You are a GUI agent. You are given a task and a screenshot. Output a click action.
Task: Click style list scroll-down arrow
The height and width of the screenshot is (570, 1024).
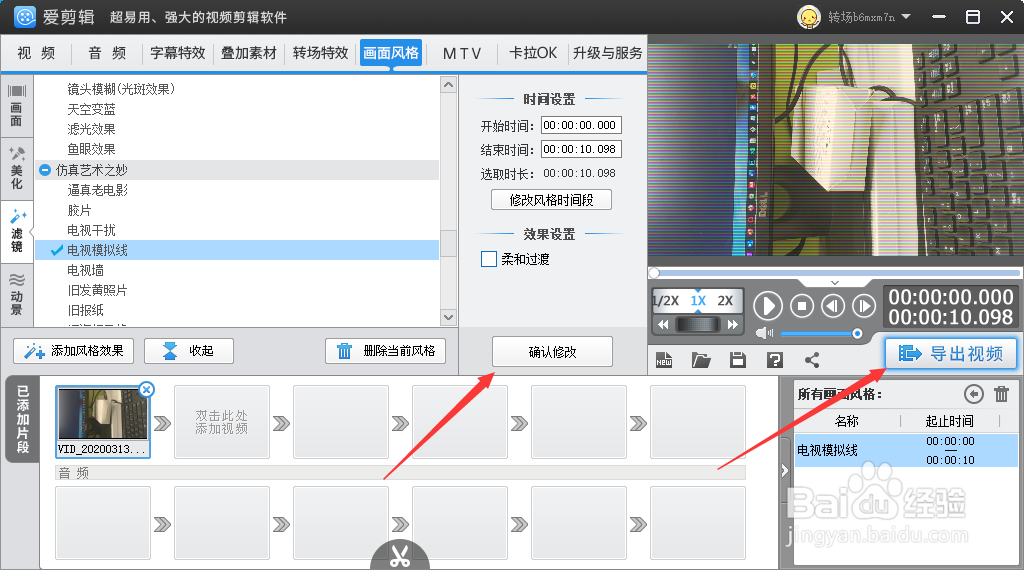coord(448,317)
